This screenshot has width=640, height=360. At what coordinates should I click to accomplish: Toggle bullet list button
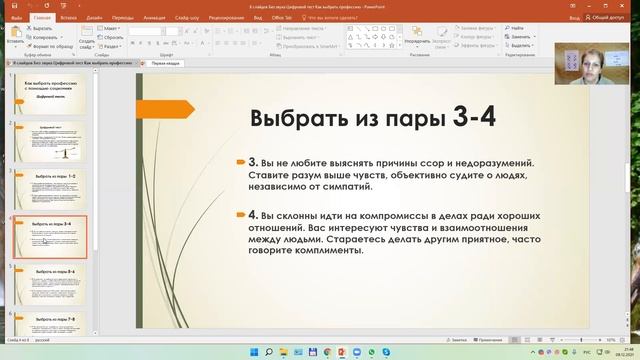(x=218, y=31)
